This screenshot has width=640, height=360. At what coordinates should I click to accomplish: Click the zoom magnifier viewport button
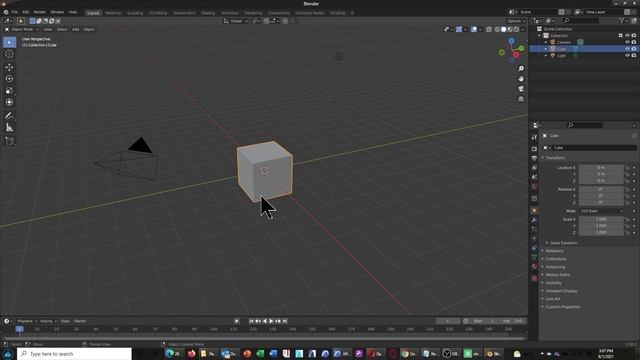coord(521,69)
